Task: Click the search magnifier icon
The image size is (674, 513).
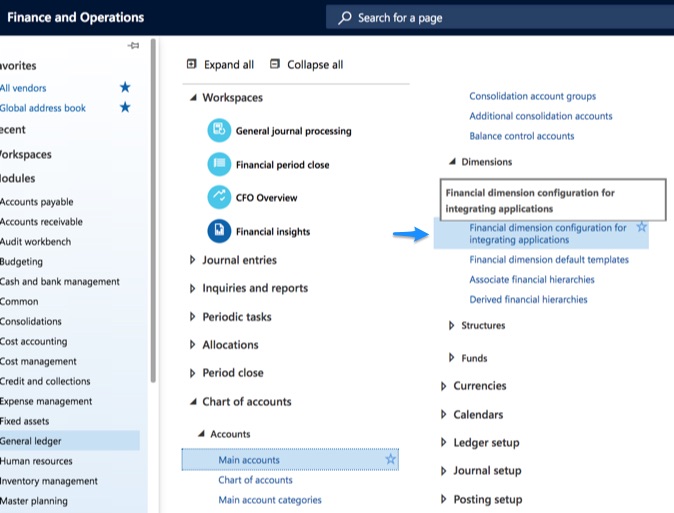Action: coord(344,18)
